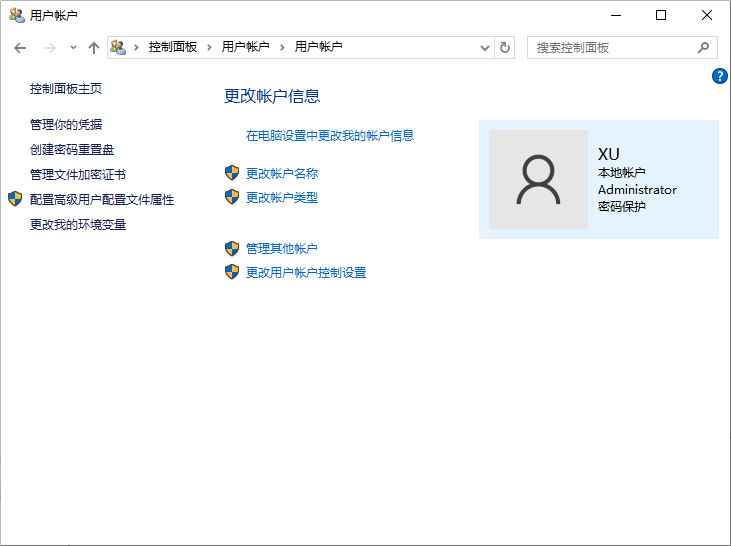Open 管理文件加密证书 link
The image size is (731, 546).
78,175
